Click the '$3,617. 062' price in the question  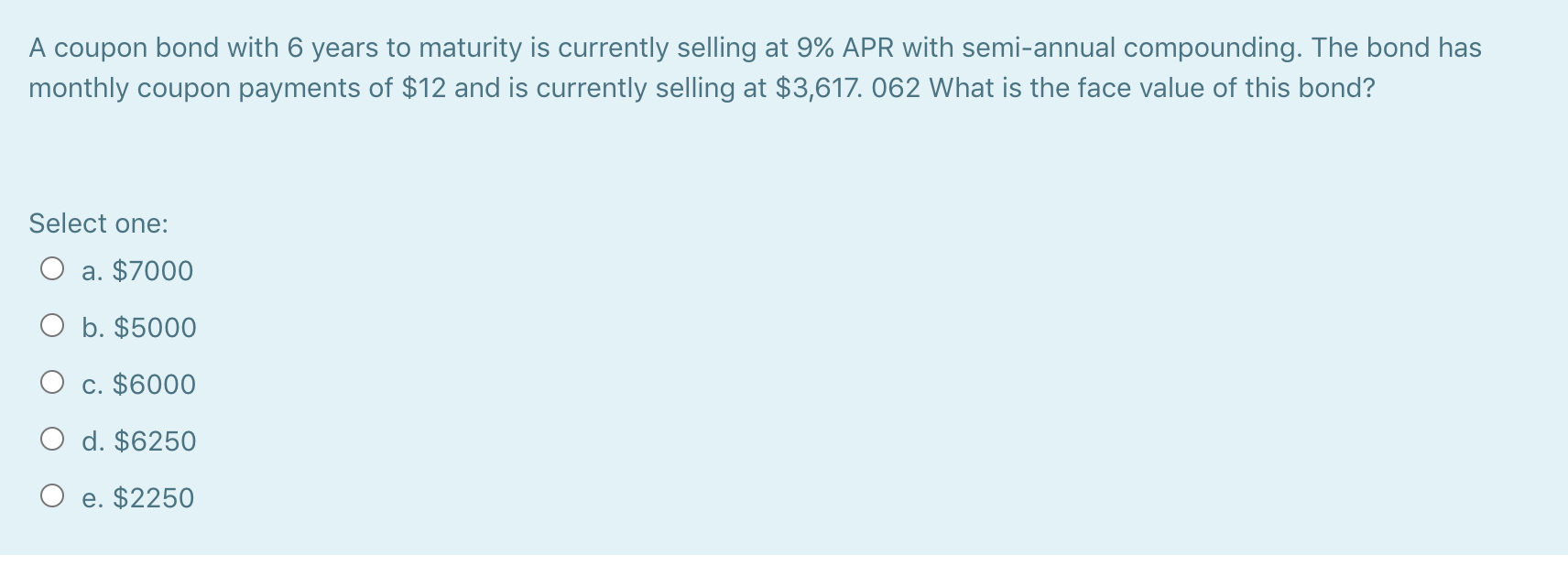[847, 88]
